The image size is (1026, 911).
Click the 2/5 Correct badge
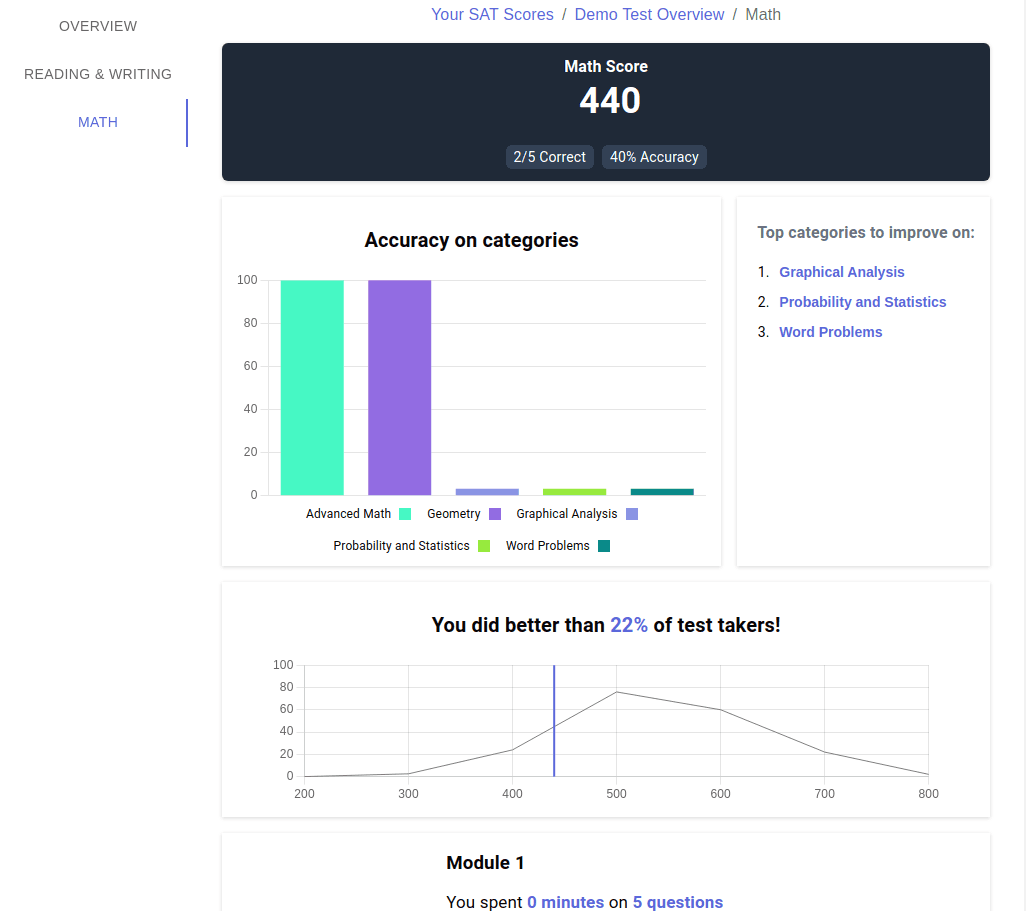point(549,157)
